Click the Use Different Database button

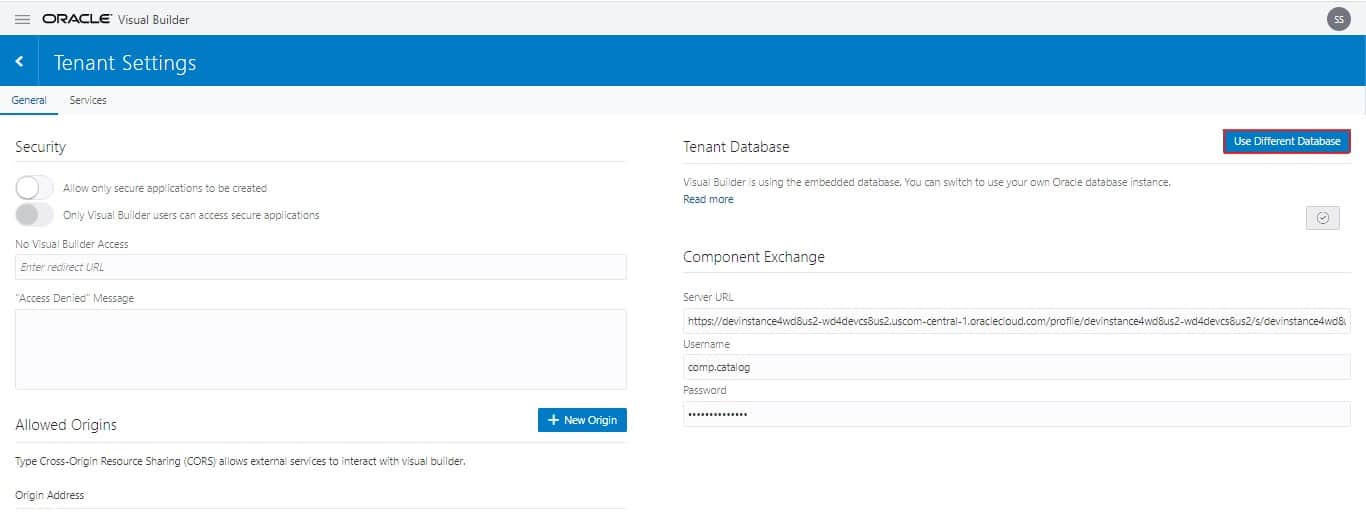coord(1286,142)
